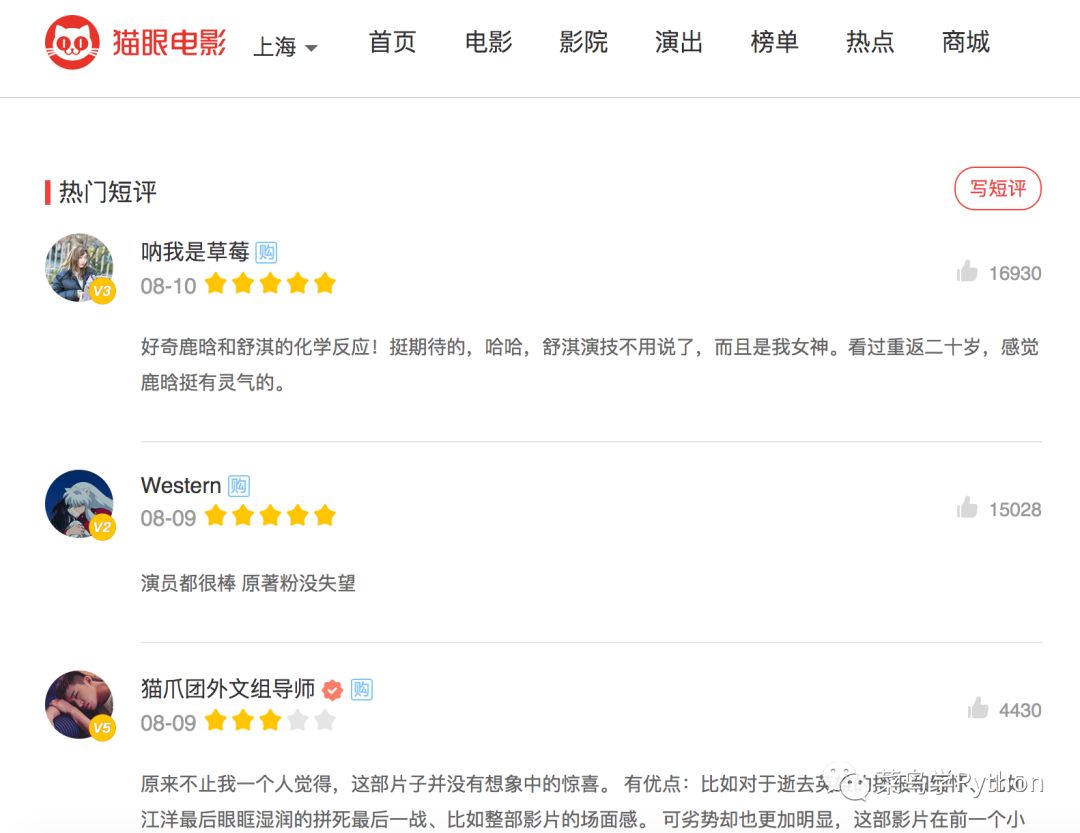
Task: Click the 写短评 button
Action: [x=997, y=188]
